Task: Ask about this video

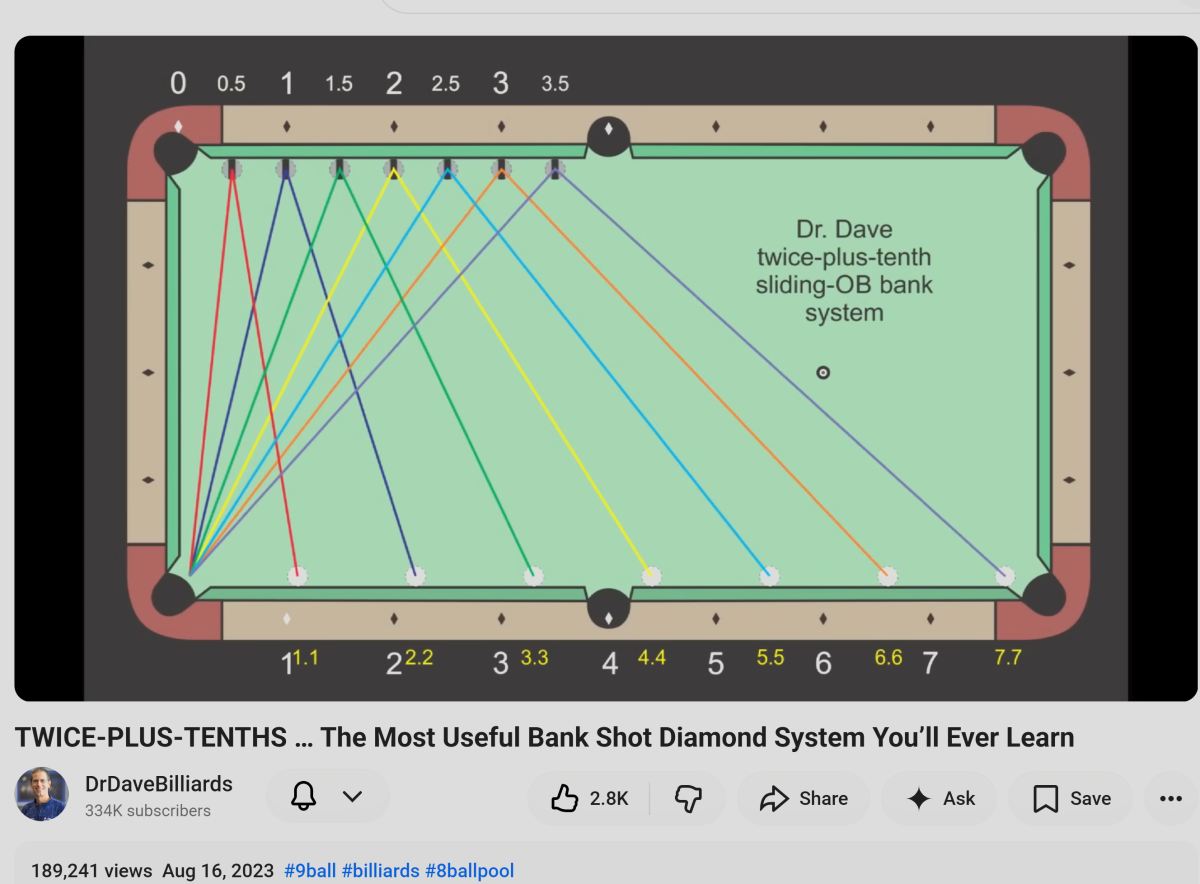Action: click(x=939, y=798)
